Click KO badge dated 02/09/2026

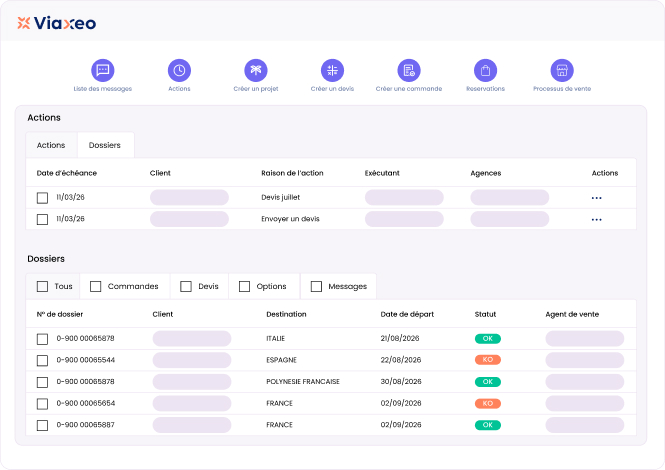point(488,403)
